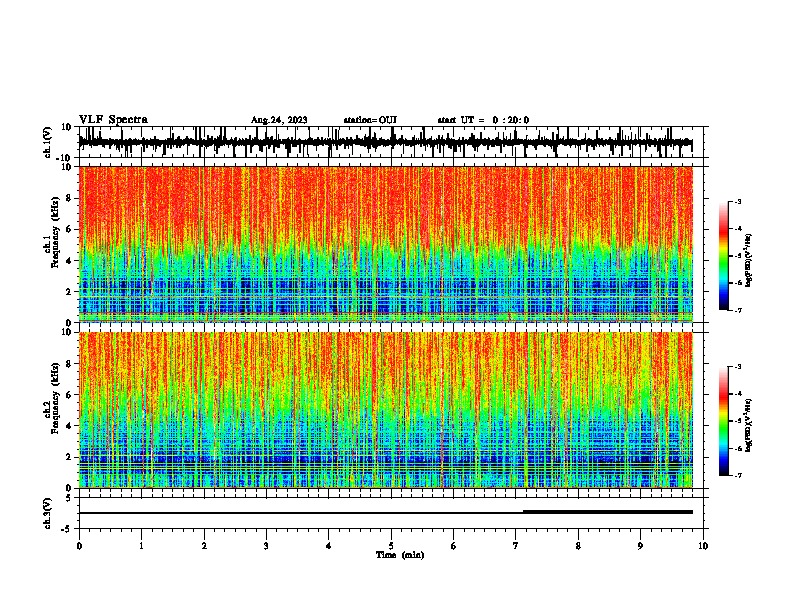
Task: Click the "8" kHz tick on ch.2 spectrogram
Action: 69,364
